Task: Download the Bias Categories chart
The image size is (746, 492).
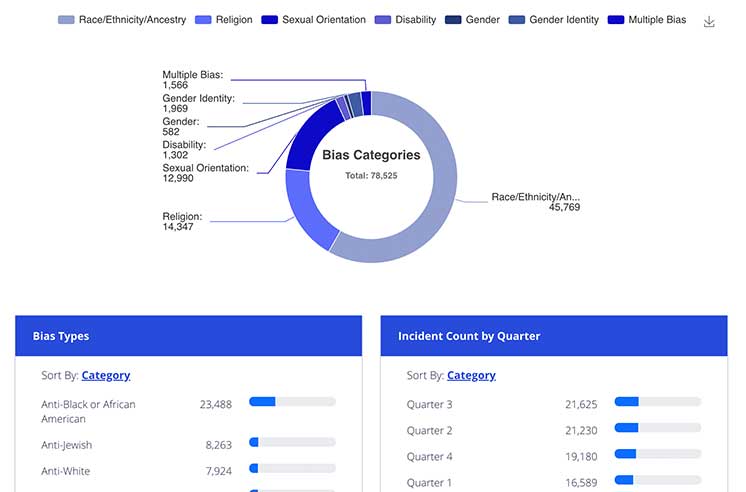Action: pos(709,21)
